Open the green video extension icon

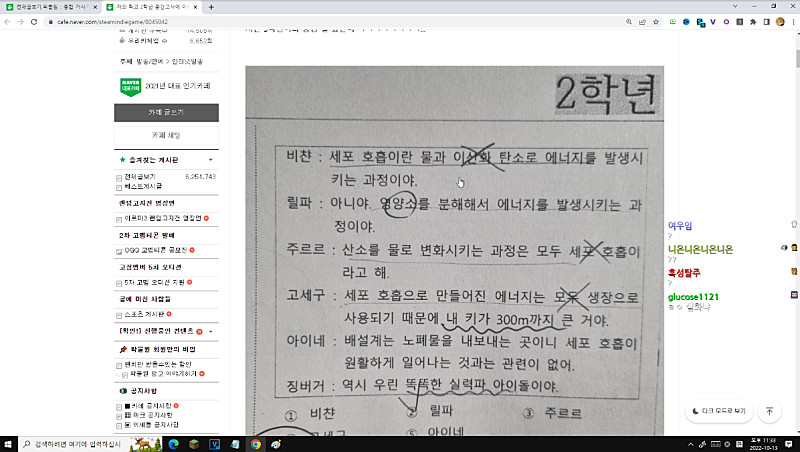click(x=673, y=22)
